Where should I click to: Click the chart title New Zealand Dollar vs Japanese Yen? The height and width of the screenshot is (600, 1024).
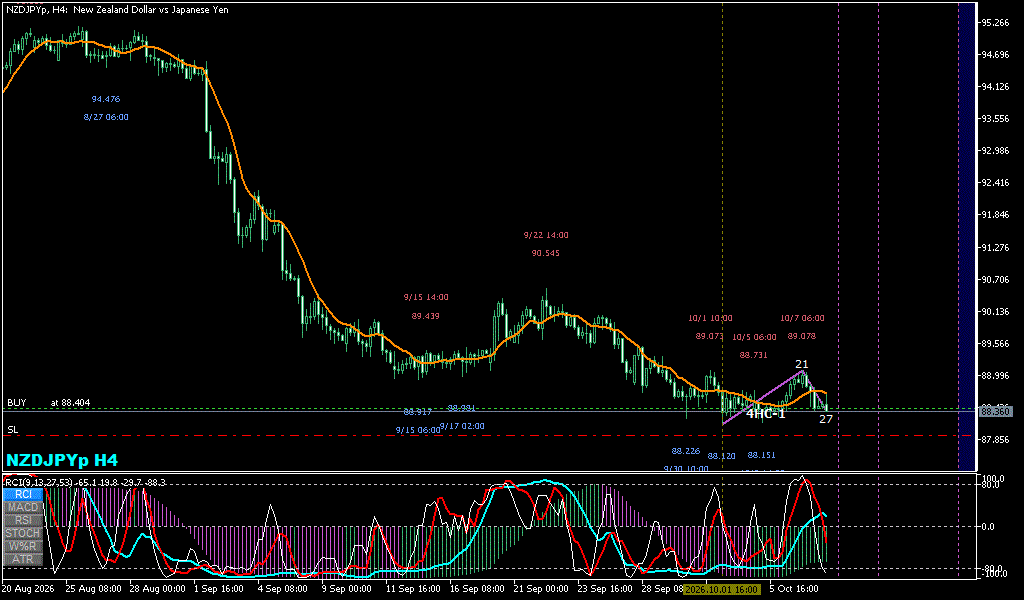click(x=151, y=10)
